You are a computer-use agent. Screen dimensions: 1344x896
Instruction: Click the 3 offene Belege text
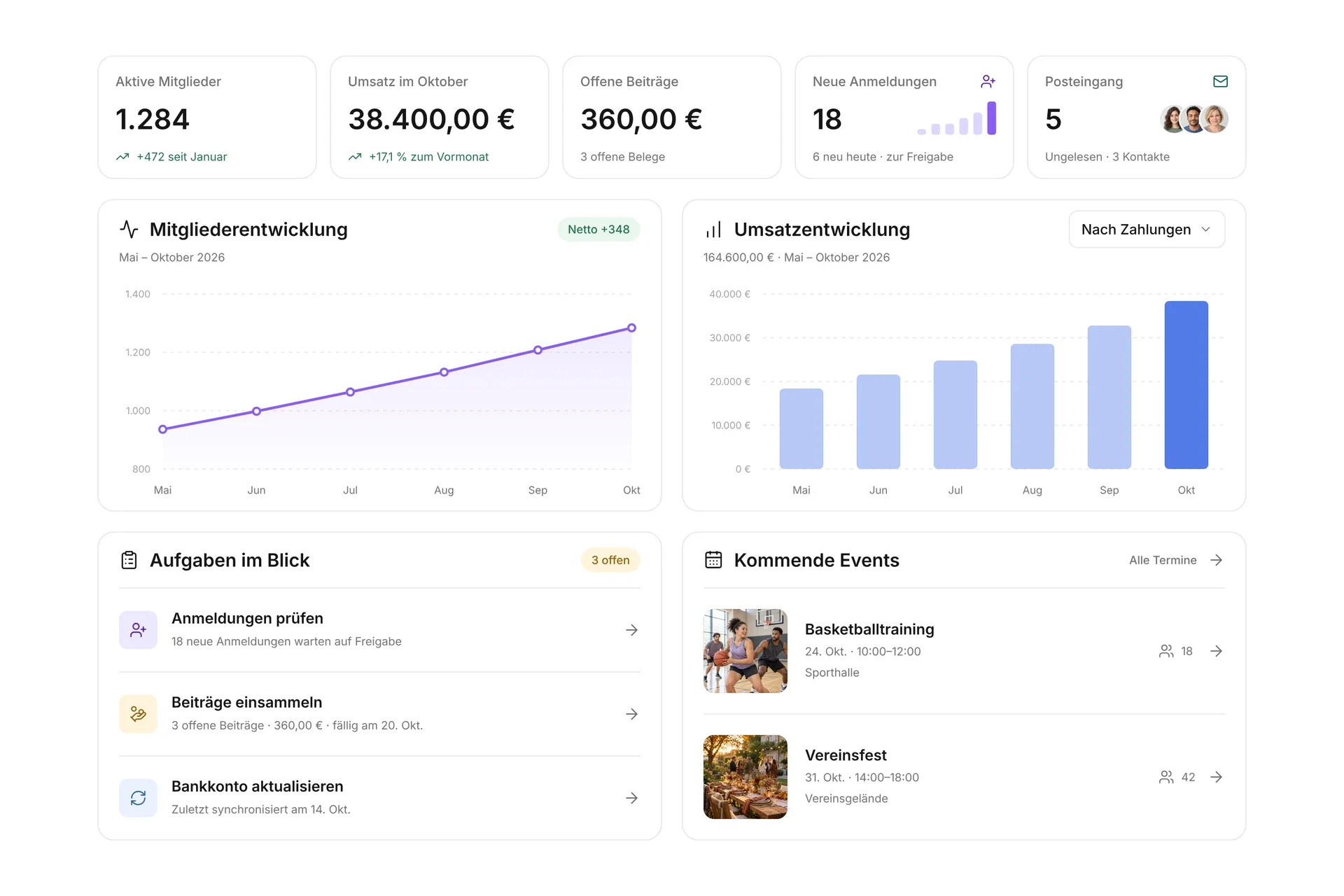point(622,157)
